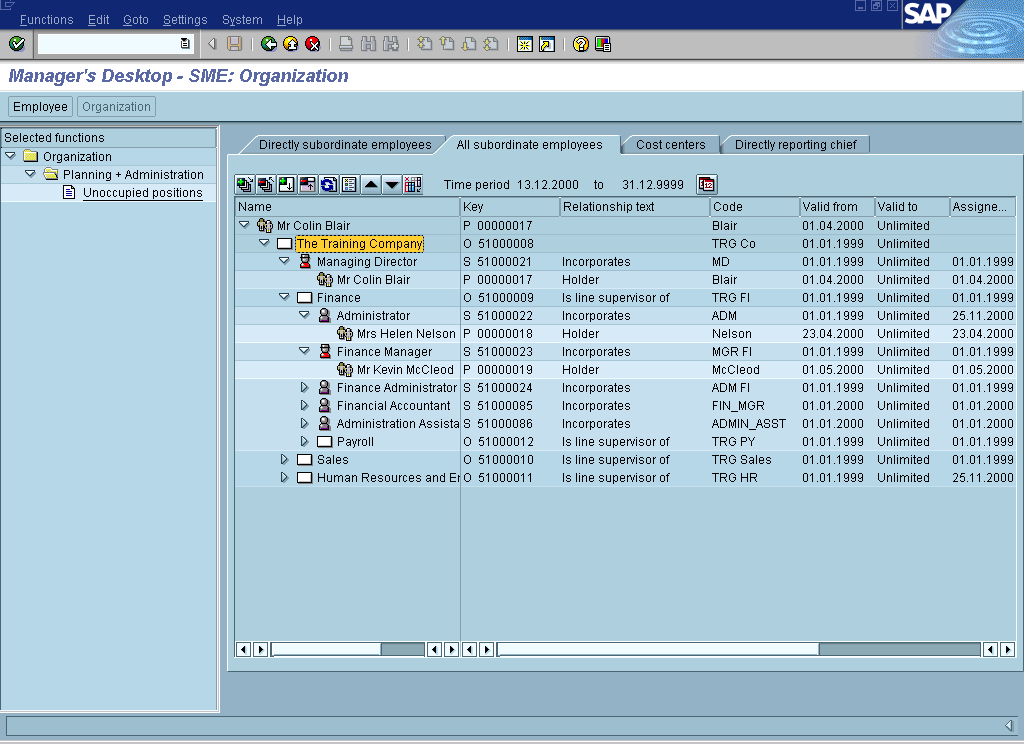Click the calendar Time Period icon
The width and height of the screenshot is (1024, 744).
[x=707, y=185]
